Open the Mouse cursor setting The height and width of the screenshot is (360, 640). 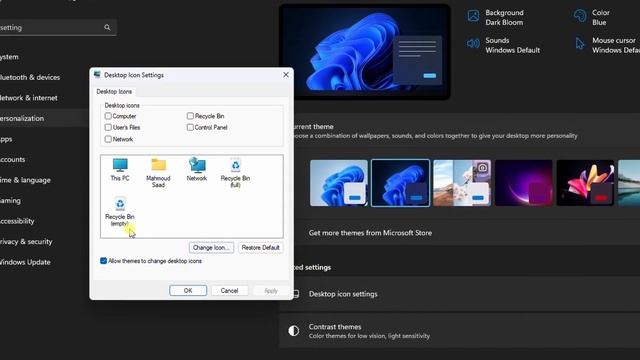click(x=607, y=45)
